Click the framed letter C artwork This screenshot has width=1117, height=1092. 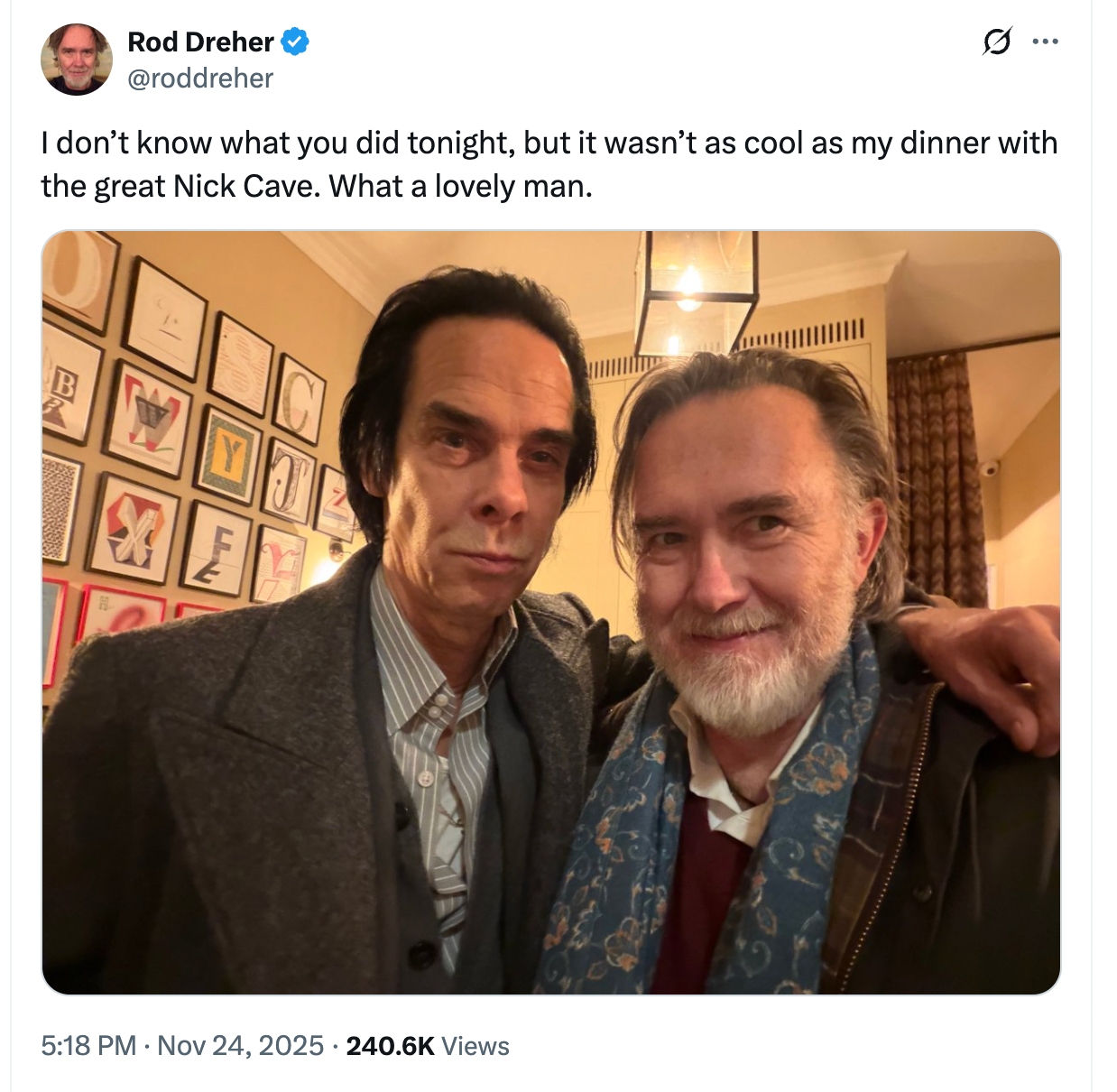click(x=300, y=397)
